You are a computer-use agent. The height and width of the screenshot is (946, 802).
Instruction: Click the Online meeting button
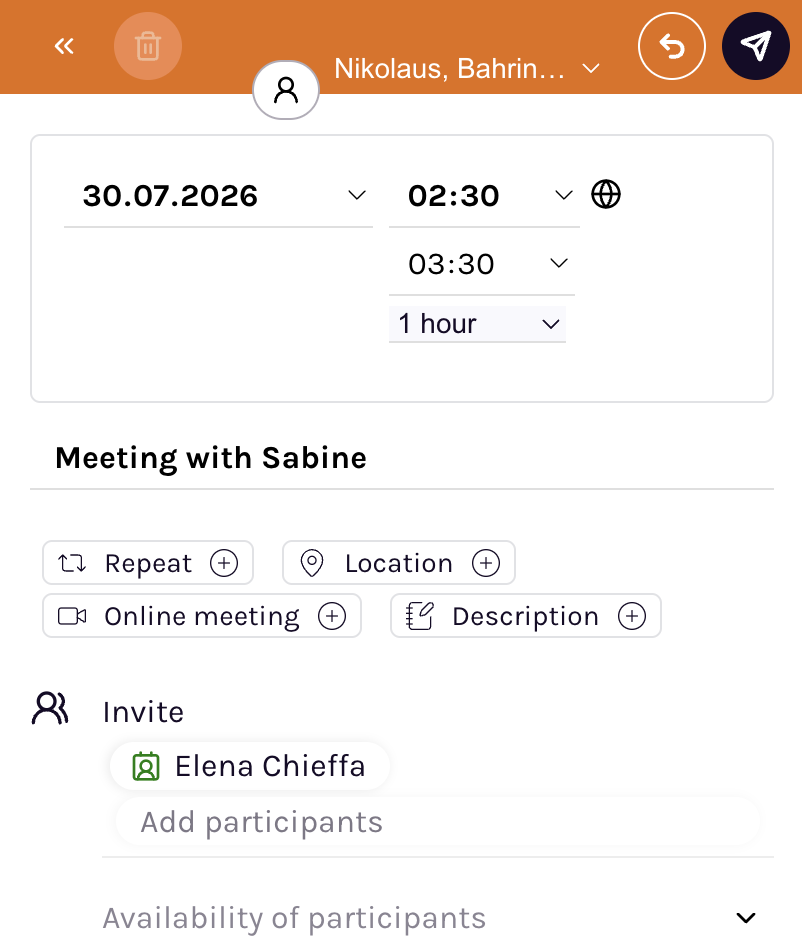point(202,616)
